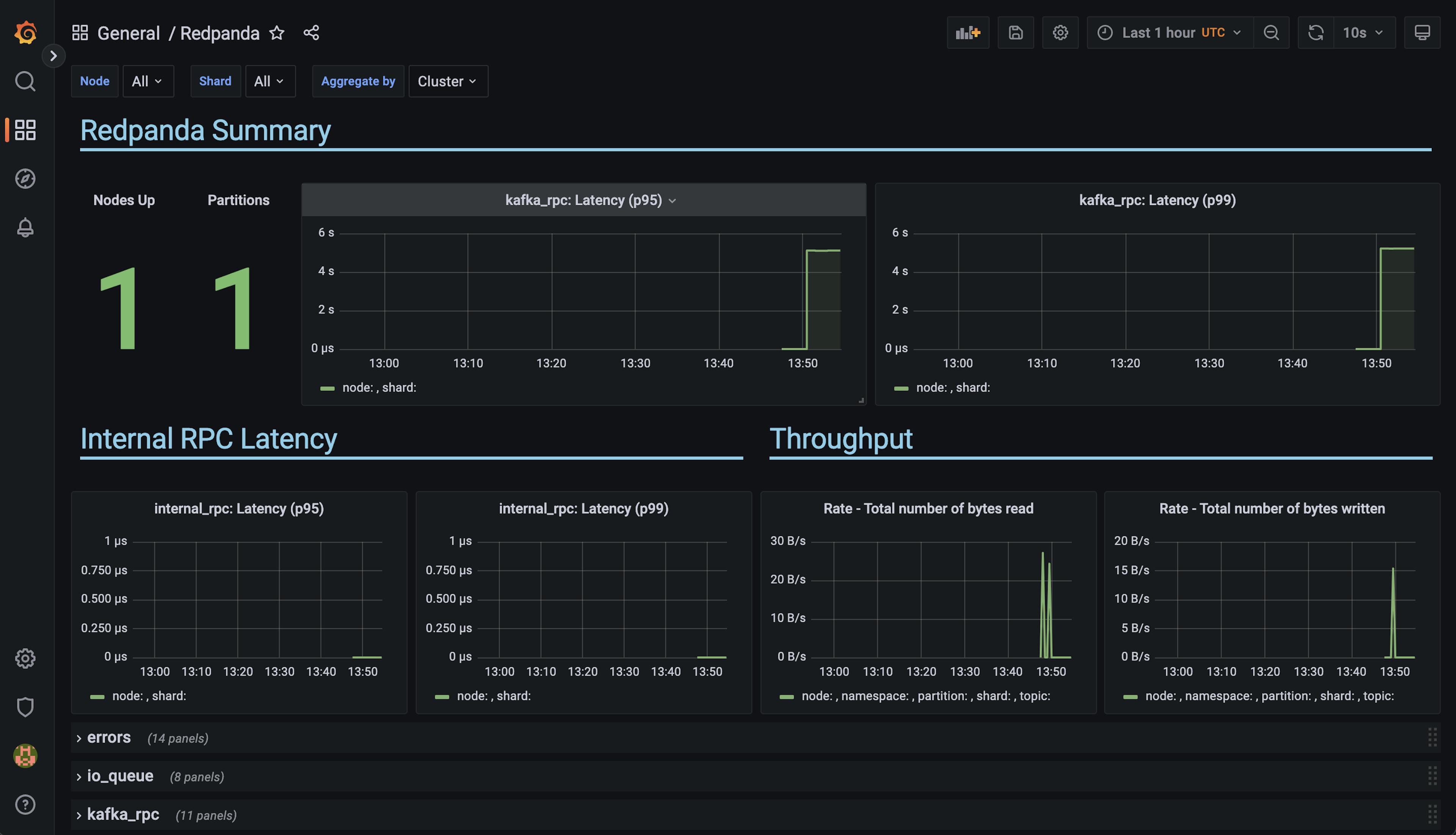
Task: Open the Last 1 hour time picker
Action: [x=1169, y=33]
